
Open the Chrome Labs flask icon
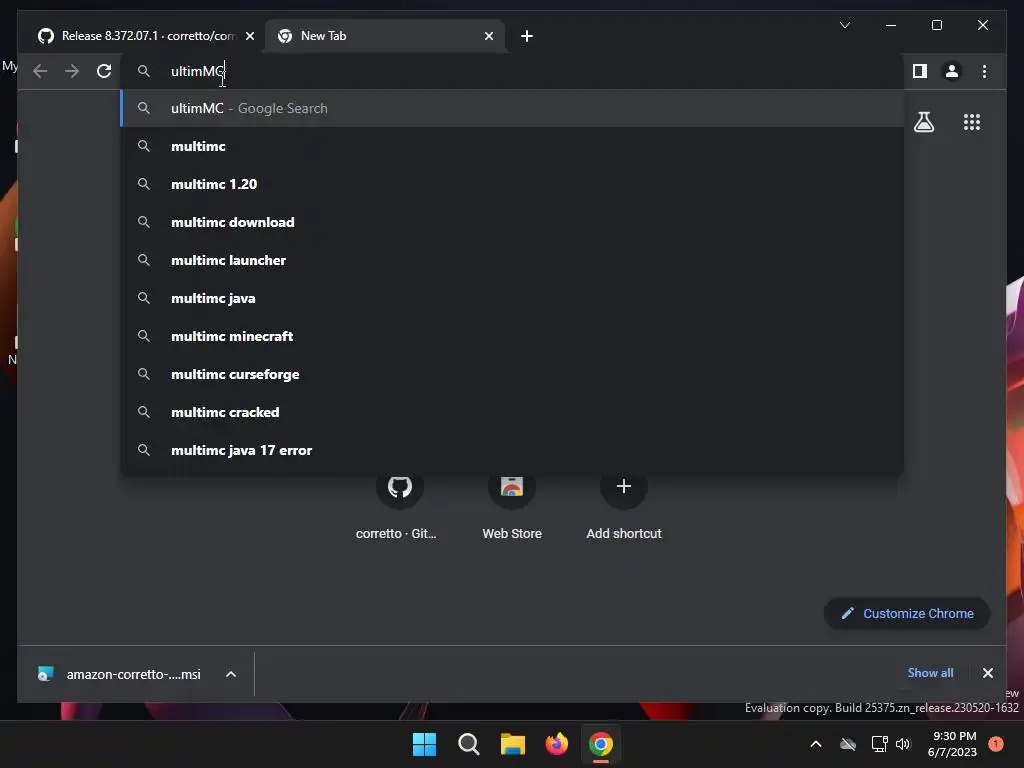923,122
